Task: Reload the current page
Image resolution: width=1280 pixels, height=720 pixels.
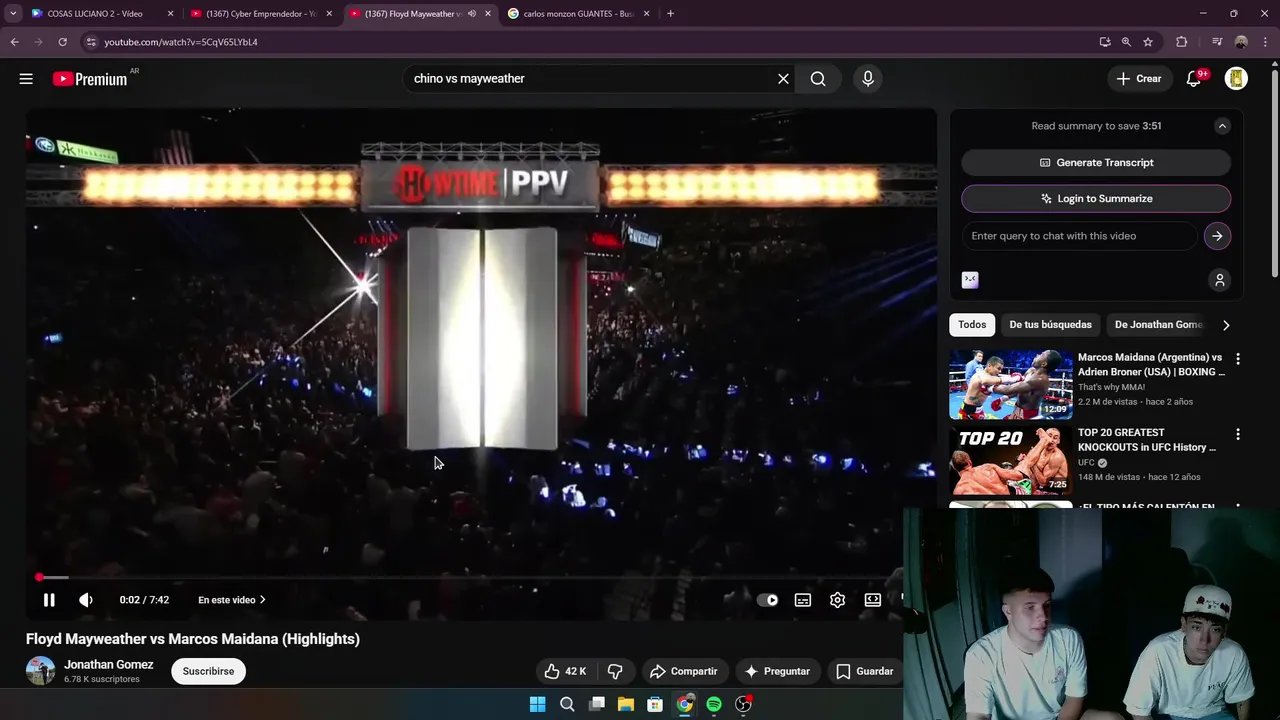Action: pos(62,42)
